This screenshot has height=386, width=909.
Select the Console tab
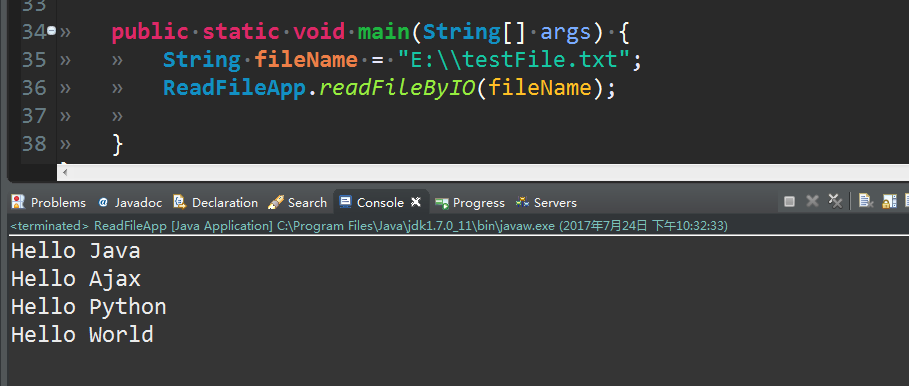tap(380, 202)
